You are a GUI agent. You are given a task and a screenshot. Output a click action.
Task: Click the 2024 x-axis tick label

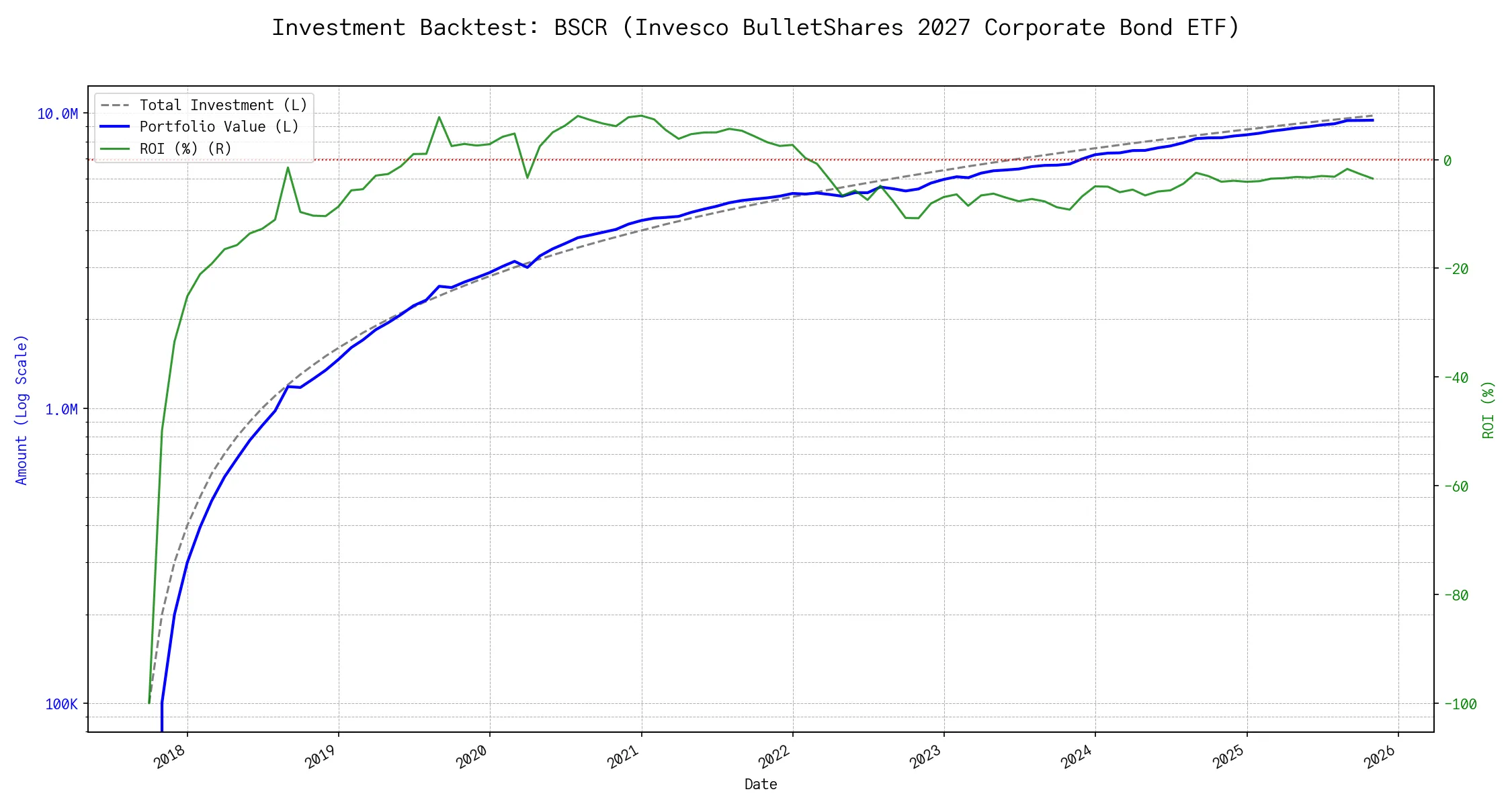pyautogui.click(x=1077, y=757)
